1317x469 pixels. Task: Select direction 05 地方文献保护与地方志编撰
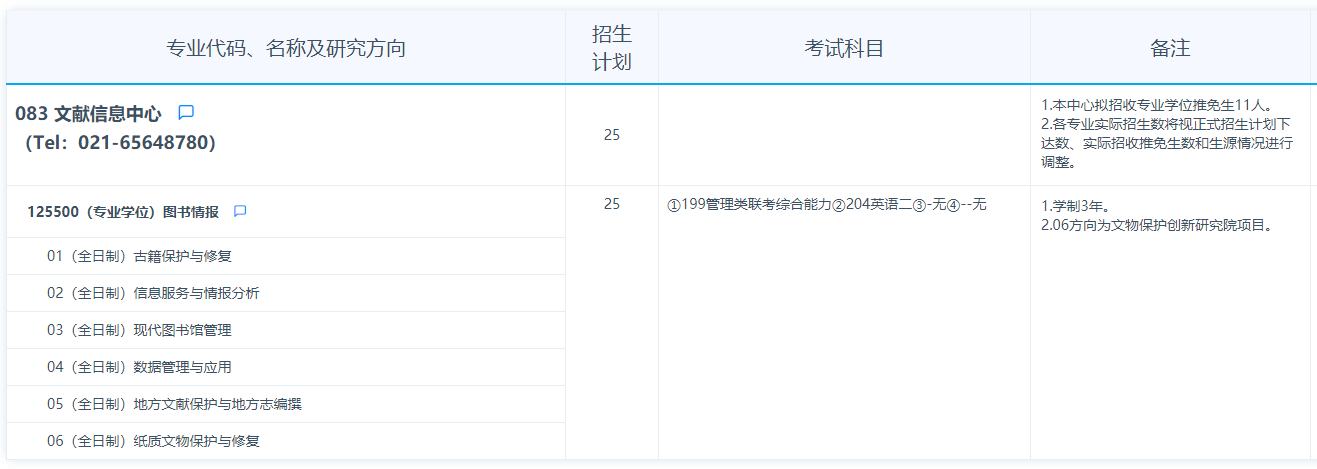(174, 404)
